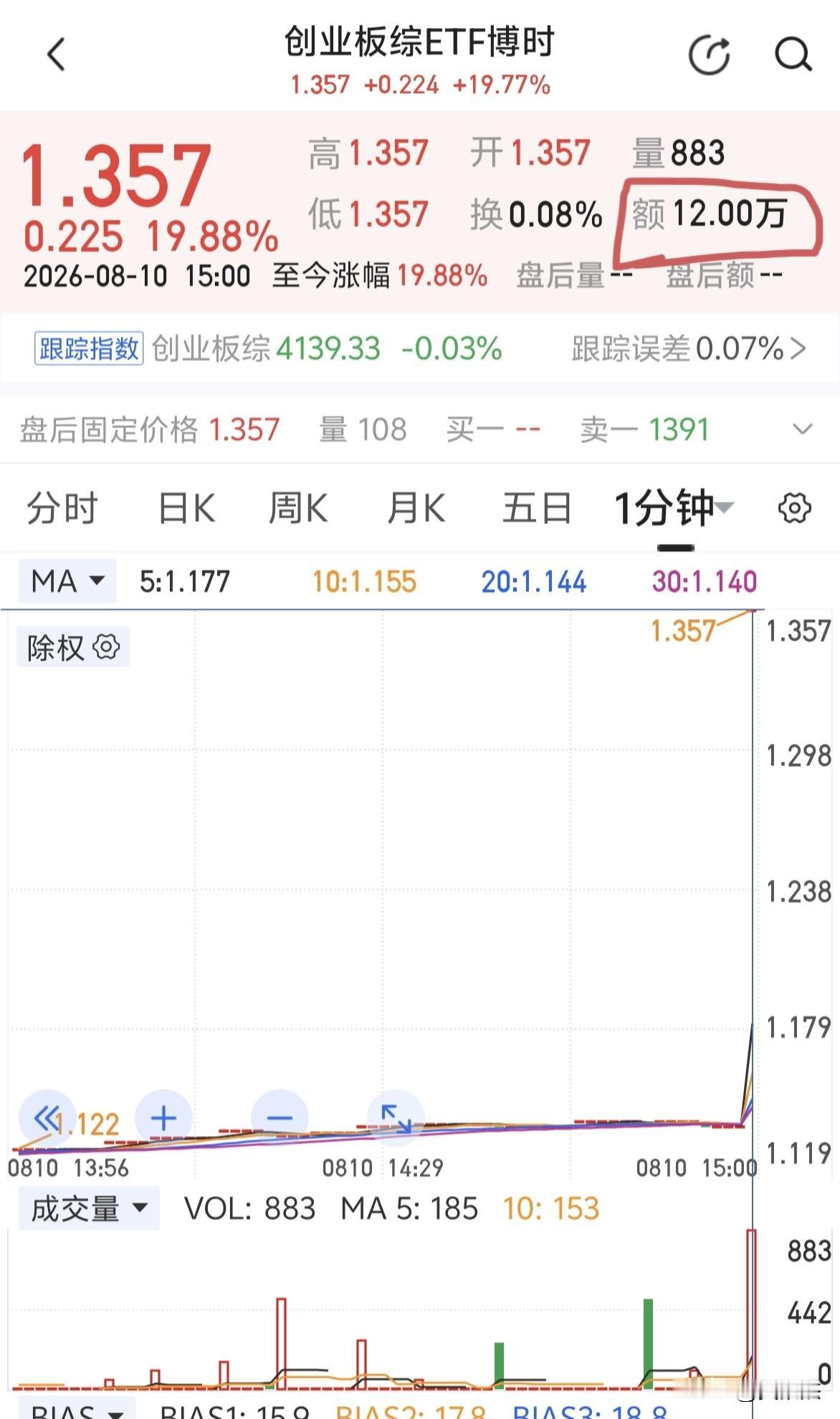Tap the MA 30:1.140 value
This screenshot has height=1419, width=840.
[705, 581]
